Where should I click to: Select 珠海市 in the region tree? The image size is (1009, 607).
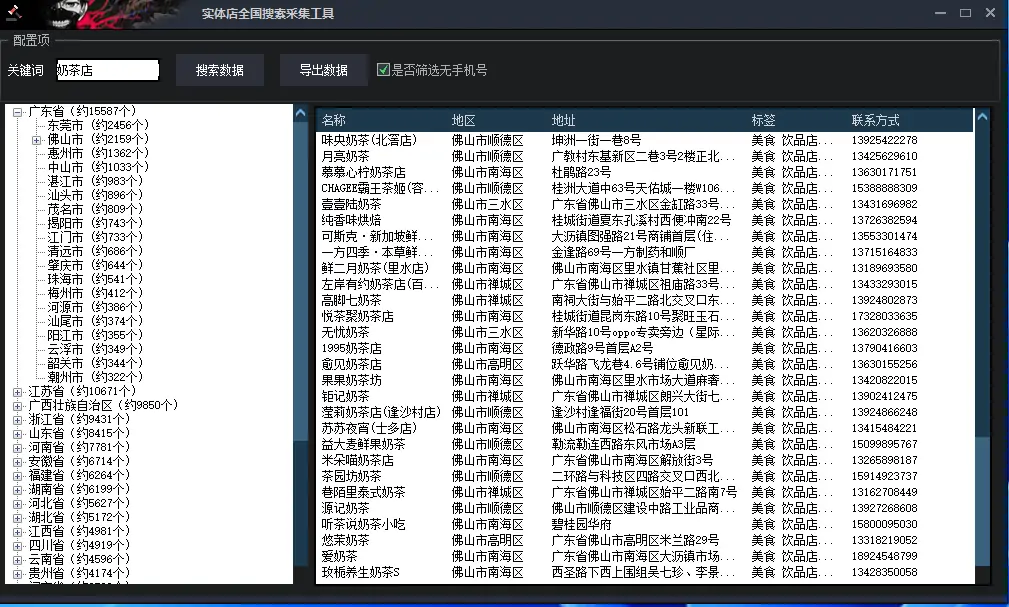click(95, 279)
